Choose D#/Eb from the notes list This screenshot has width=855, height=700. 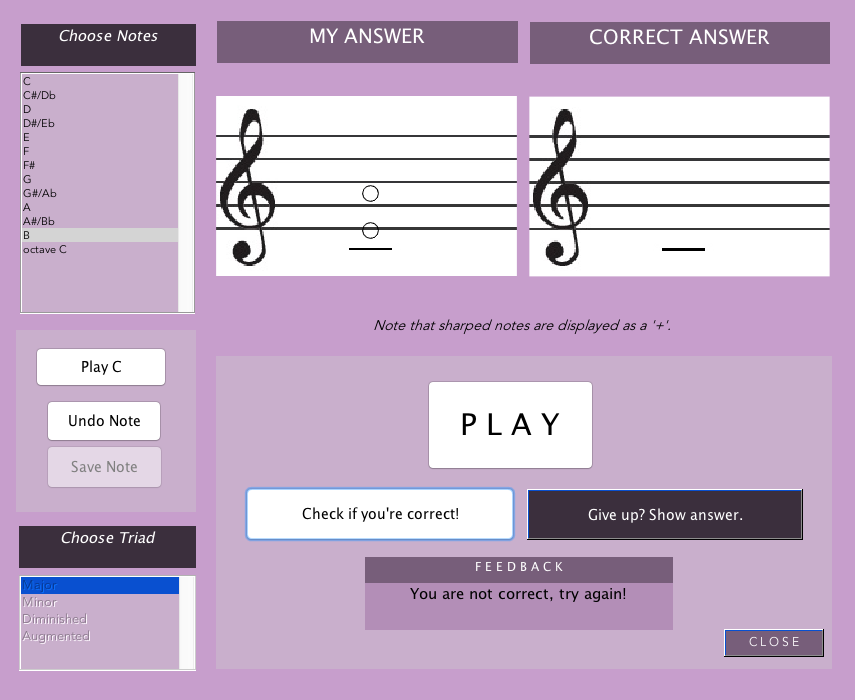[x=100, y=123]
